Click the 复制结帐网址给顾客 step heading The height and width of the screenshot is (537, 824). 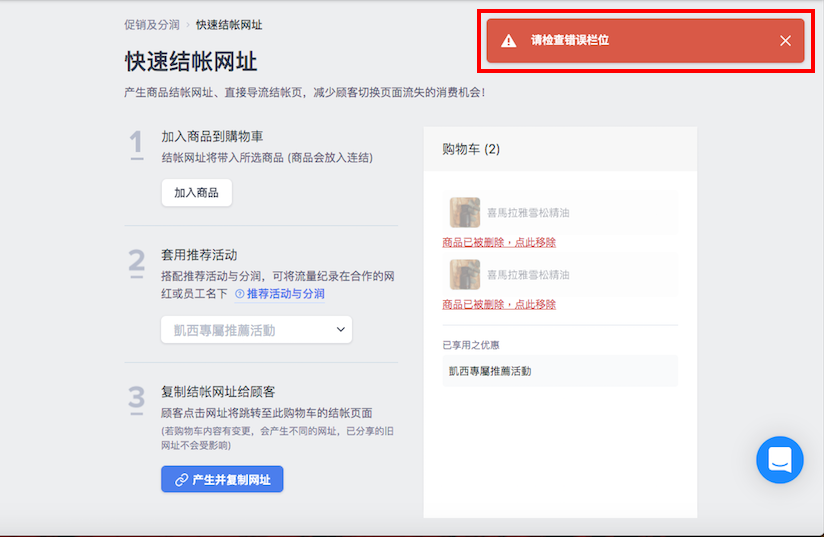[x=218, y=392]
